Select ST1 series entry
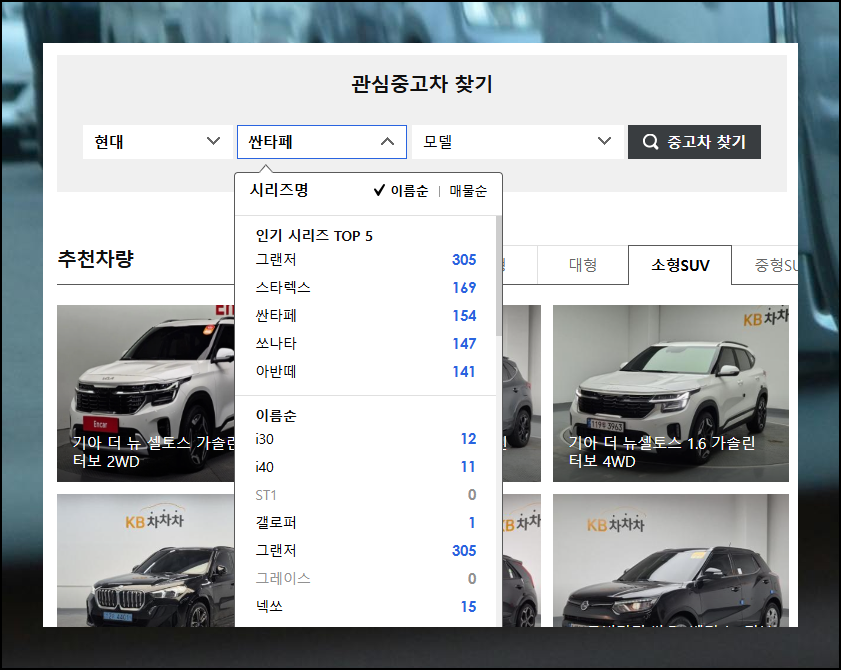This screenshot has width=841, height=670. tap(365, 495)
